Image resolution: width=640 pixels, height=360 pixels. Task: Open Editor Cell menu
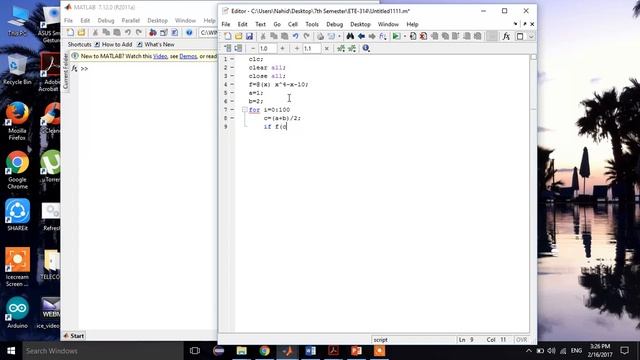point(293,24)
